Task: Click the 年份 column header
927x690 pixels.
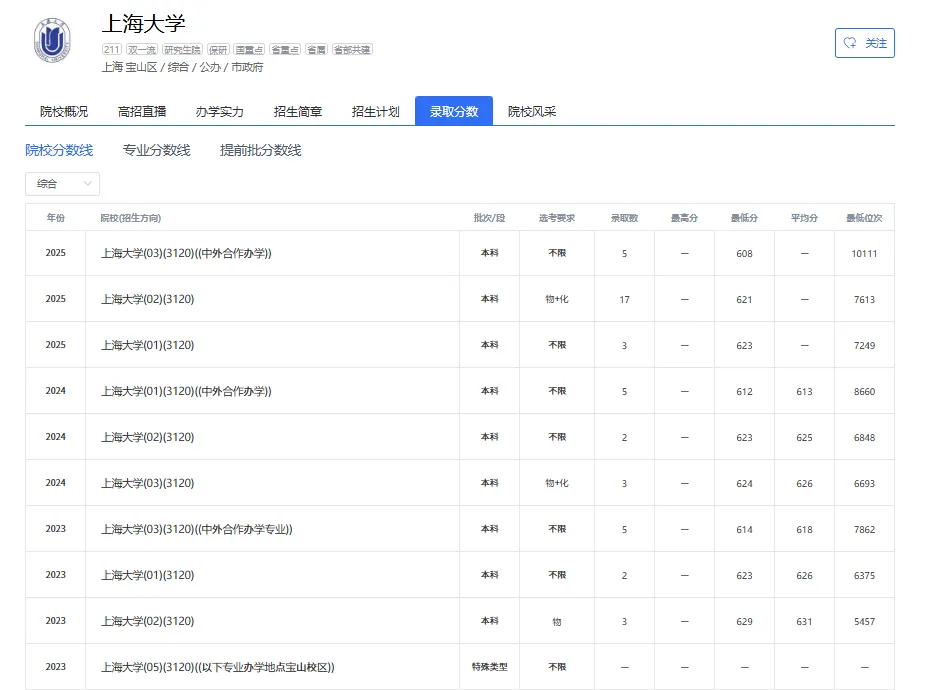Action: [x=56, y=218]
